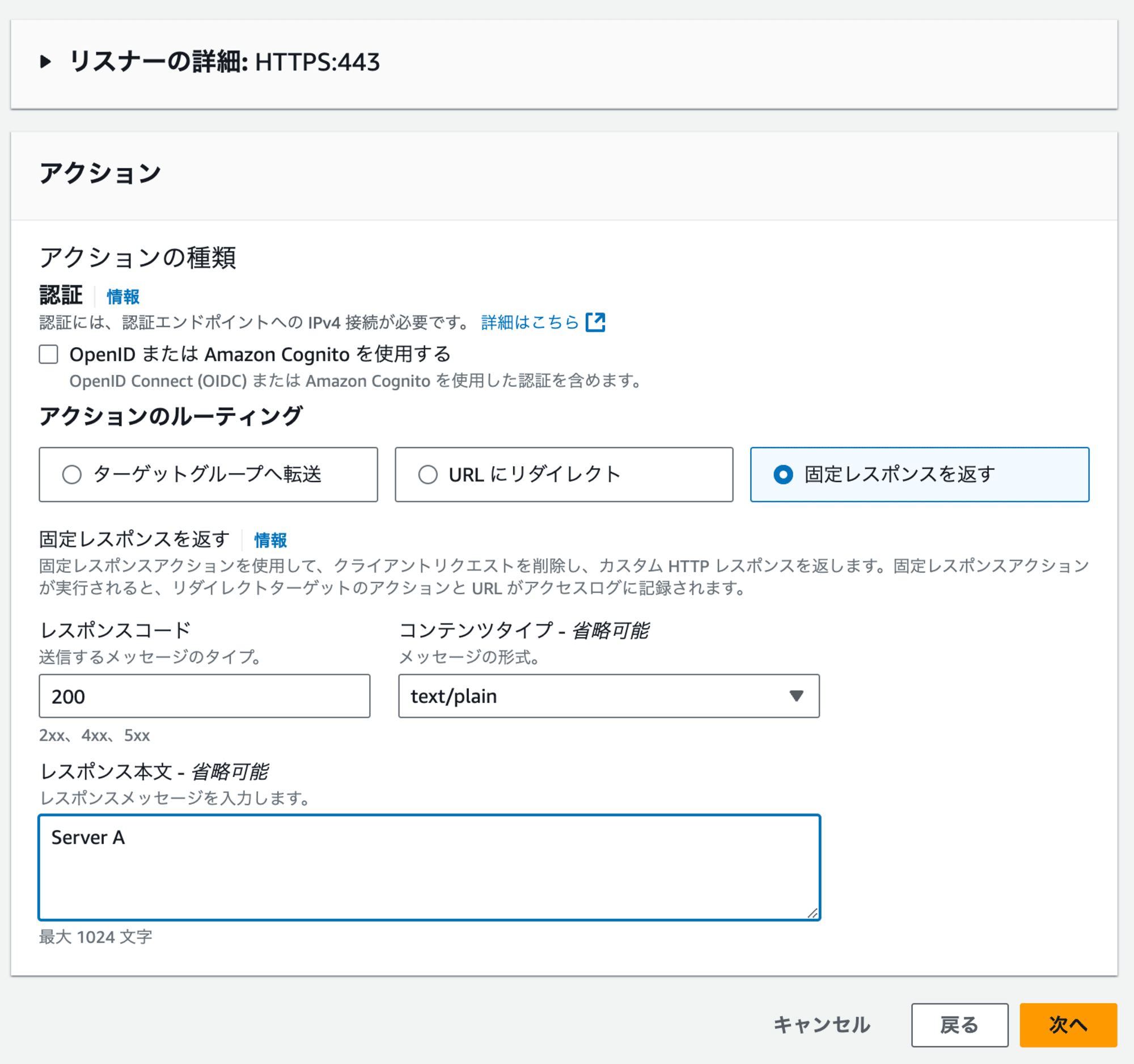Click the external link icon after 詳細はこちら
The height and width of the screenshot is (1064, 1134).
(595, 322)
